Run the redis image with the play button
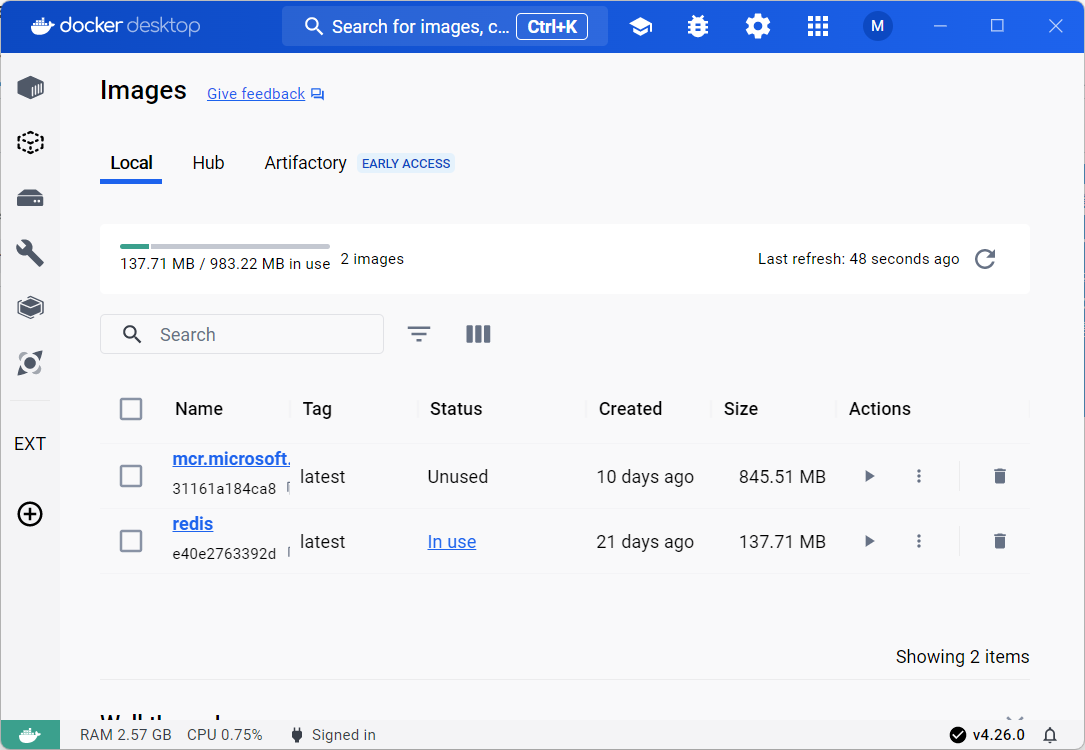 click(869, 540)
